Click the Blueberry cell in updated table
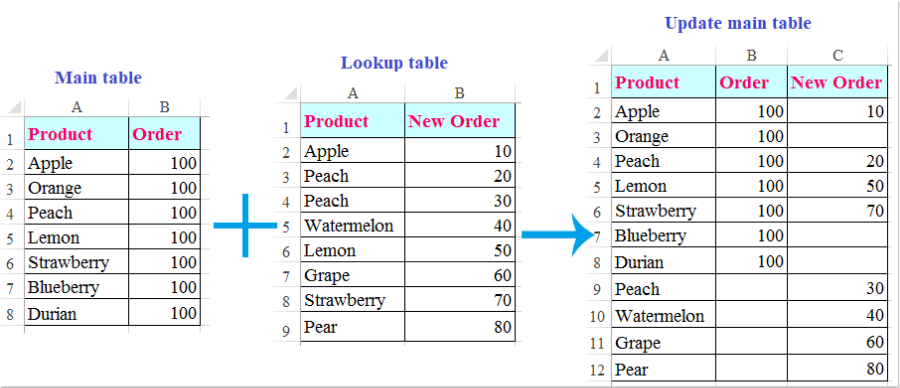The height and width of the screenshot is (388, 900). pyautogui.click(x=664, y=235)
